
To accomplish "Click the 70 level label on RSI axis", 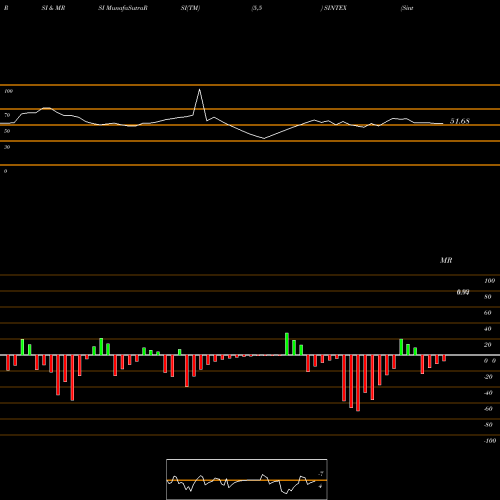I will tap(7, 115).
